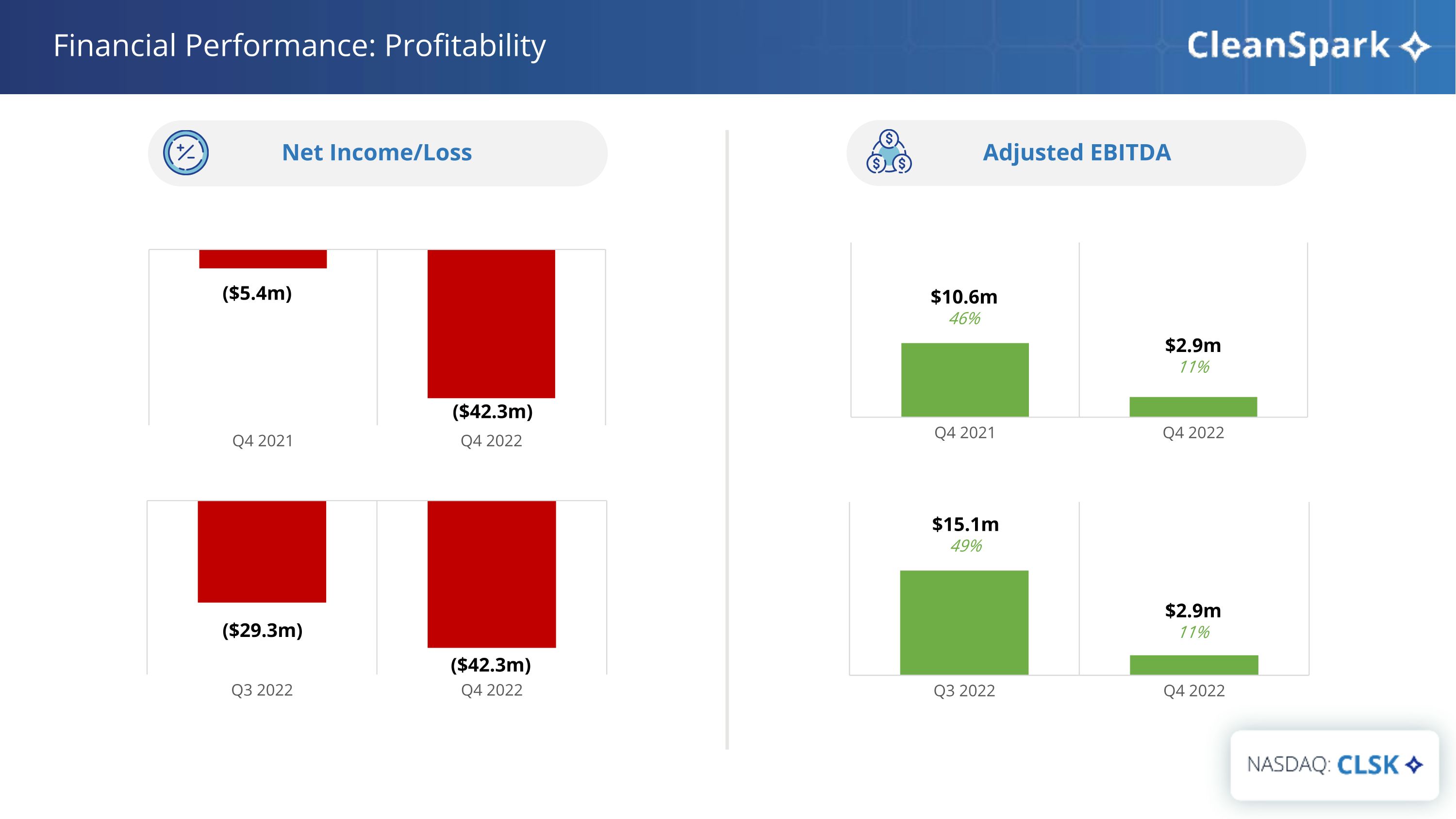Click the star icon beside CleanSpark logo
Screen dimensions: 1456x819
point(1415,46)
